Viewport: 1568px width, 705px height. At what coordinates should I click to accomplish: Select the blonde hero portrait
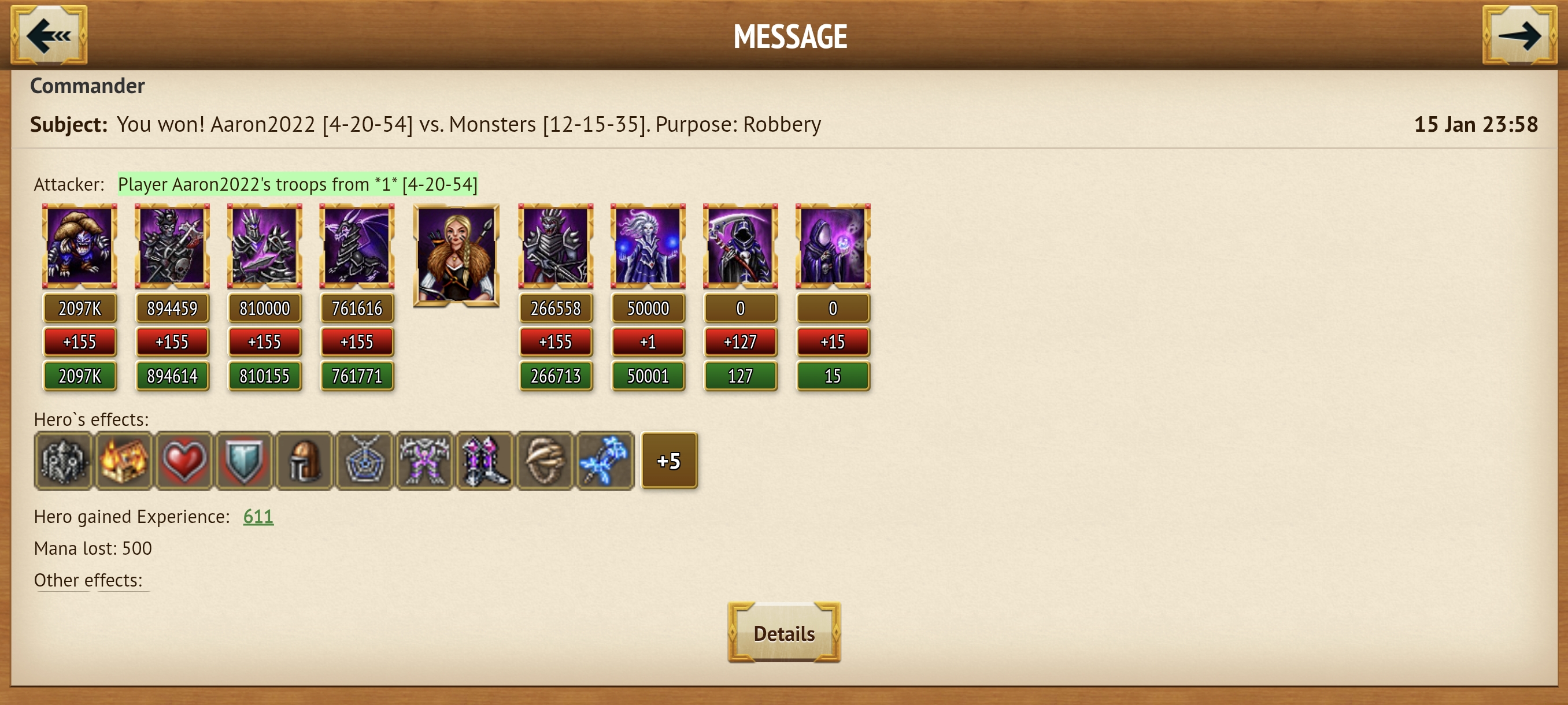(x=456, y=255)
